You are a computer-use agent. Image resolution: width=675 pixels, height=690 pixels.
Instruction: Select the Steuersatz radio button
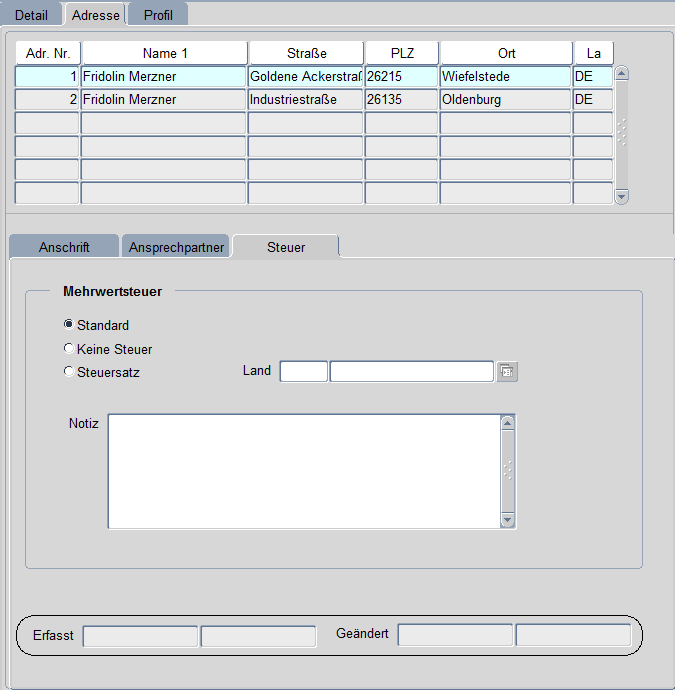pyautogui.click(x=69, y=372)
